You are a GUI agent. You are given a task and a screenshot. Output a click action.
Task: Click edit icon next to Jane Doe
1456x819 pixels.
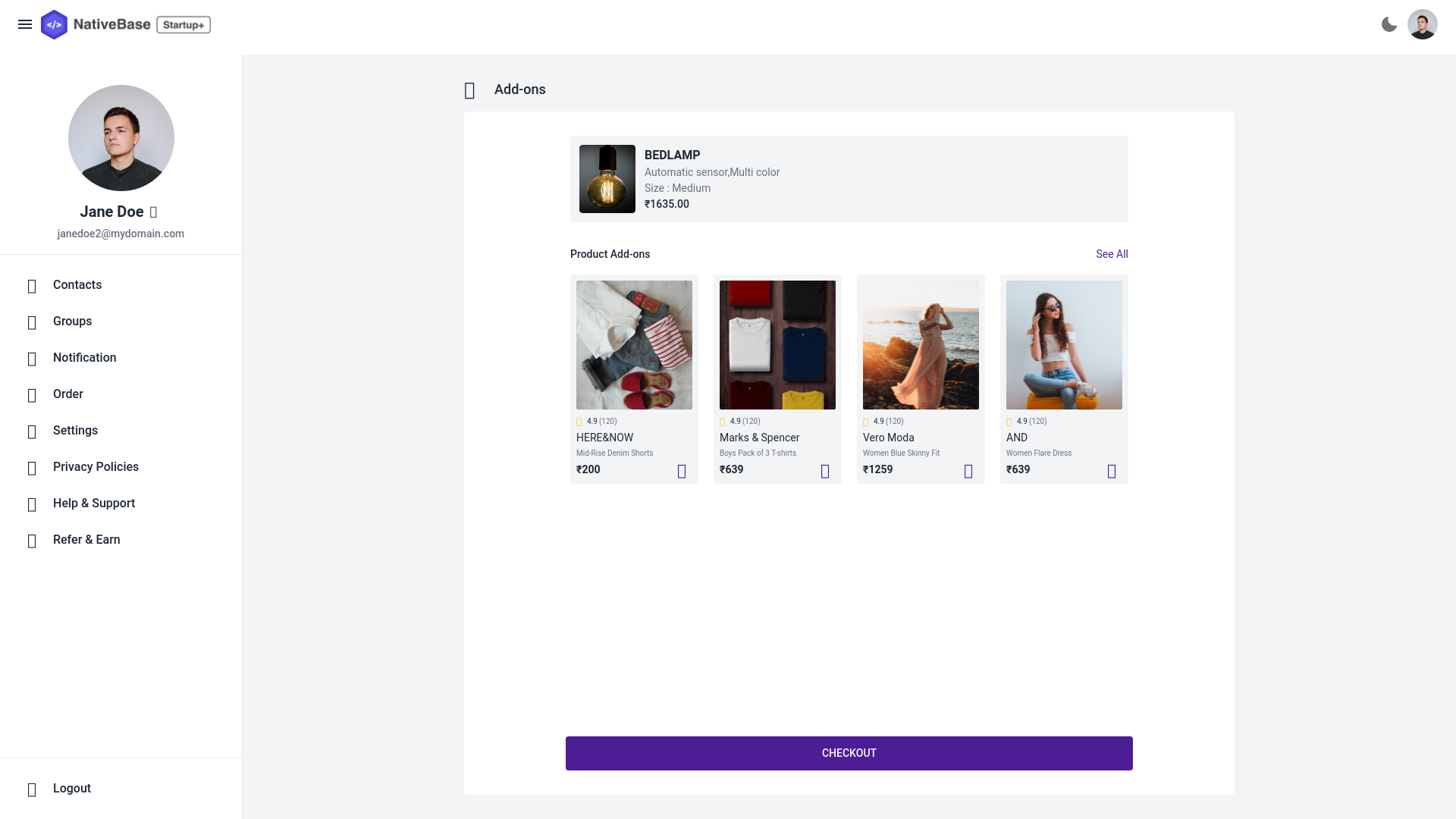click(153, 212)
